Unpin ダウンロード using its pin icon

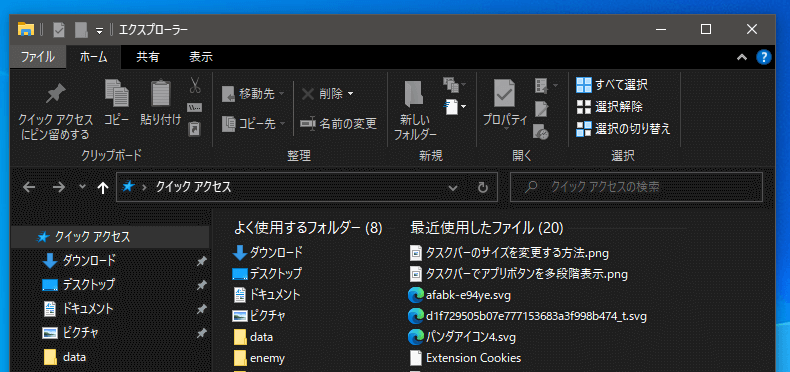(x=201, y=261)
